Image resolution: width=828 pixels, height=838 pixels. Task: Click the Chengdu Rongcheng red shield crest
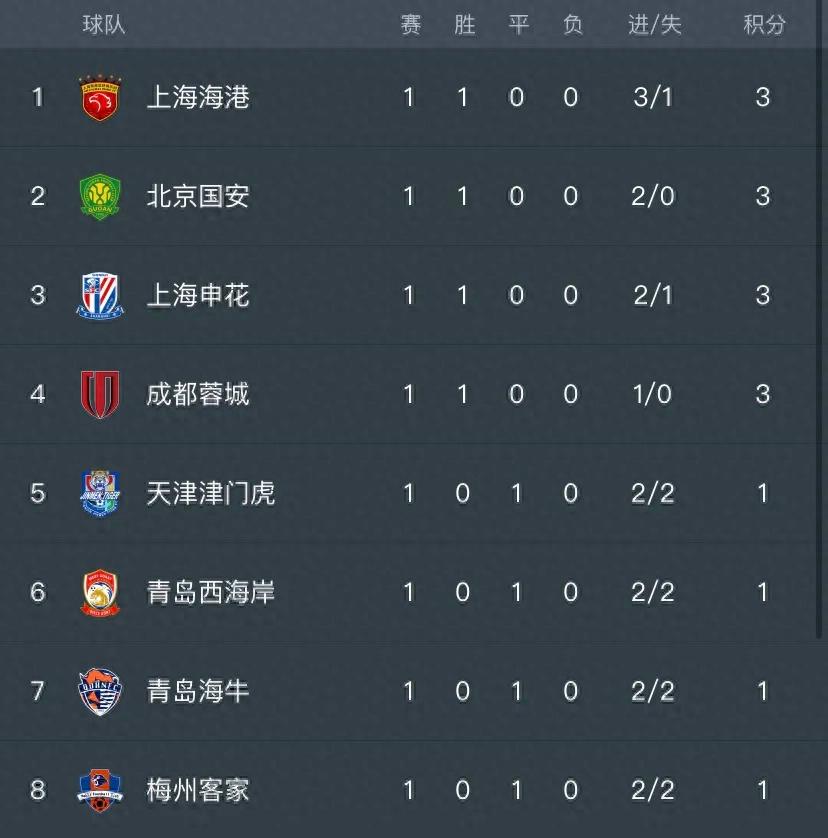[100, 394]
